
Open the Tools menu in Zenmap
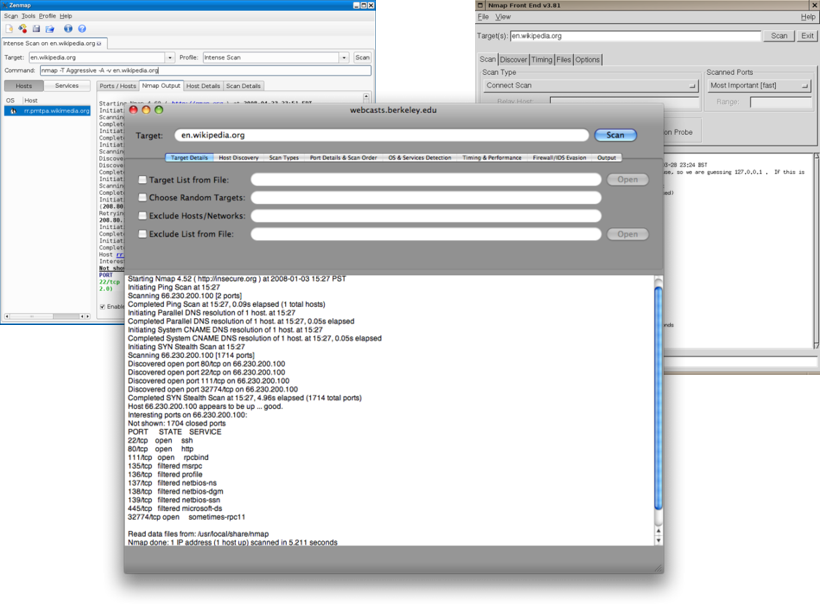(x=28, y=16)
